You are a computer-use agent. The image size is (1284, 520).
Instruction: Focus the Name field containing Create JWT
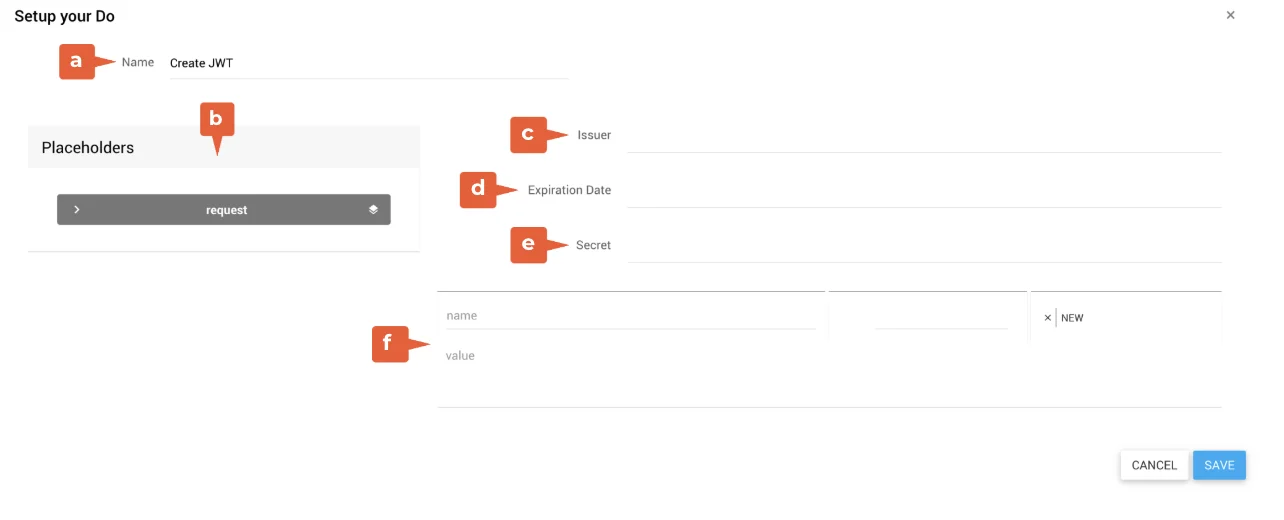pyautogui.click(x=368, y=63)
